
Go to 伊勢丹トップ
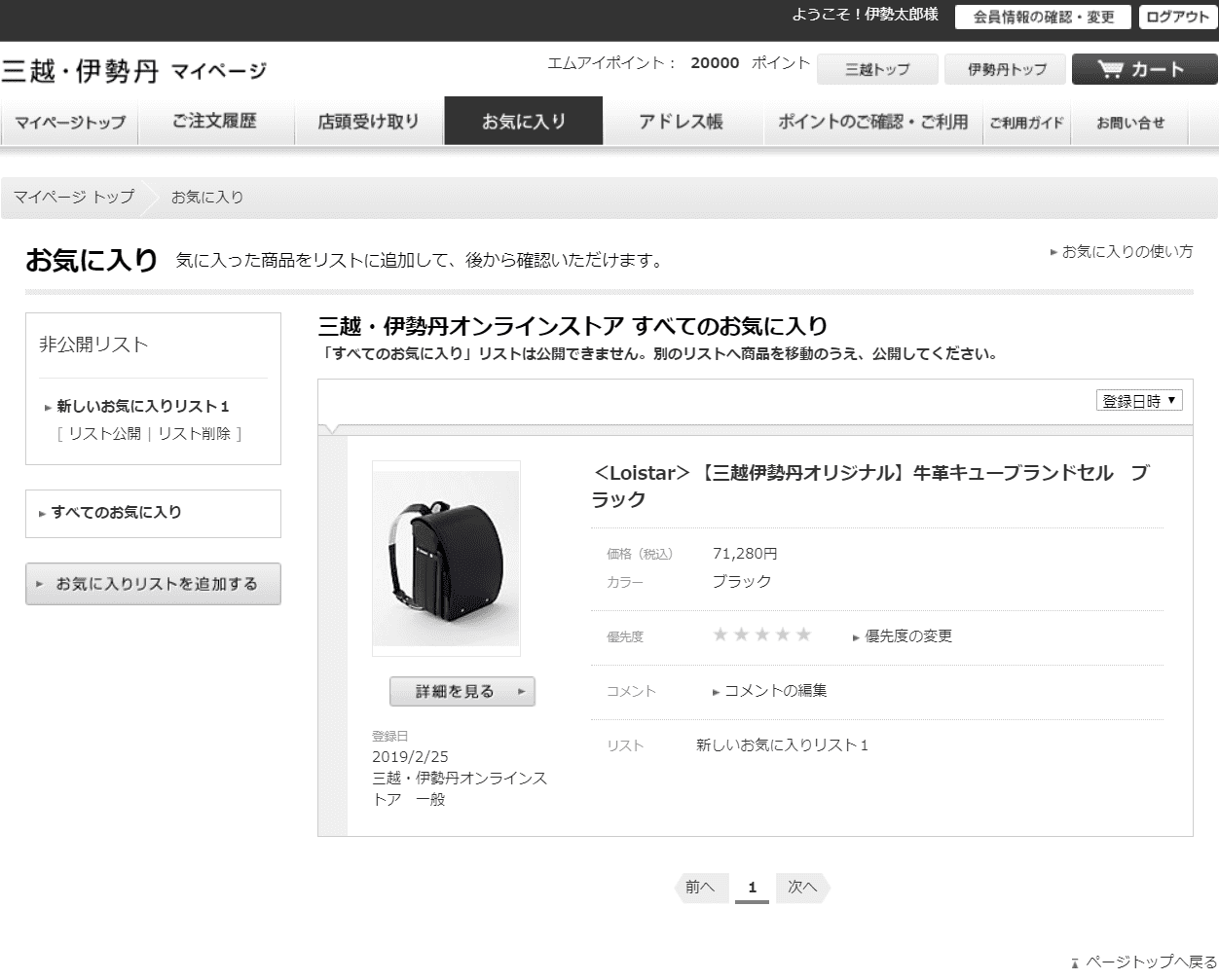point(1007,69)
